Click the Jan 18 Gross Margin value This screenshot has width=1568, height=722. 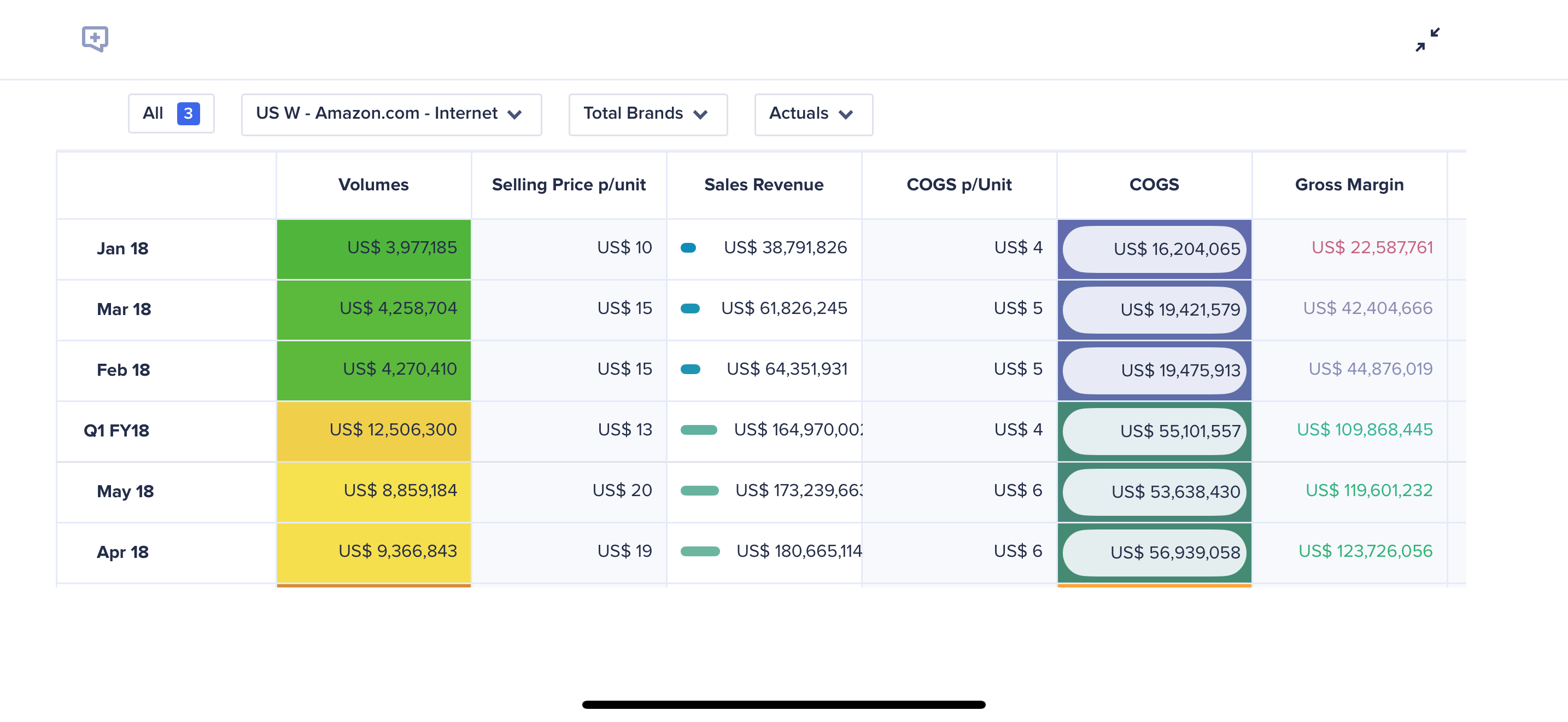[1371, 248]
